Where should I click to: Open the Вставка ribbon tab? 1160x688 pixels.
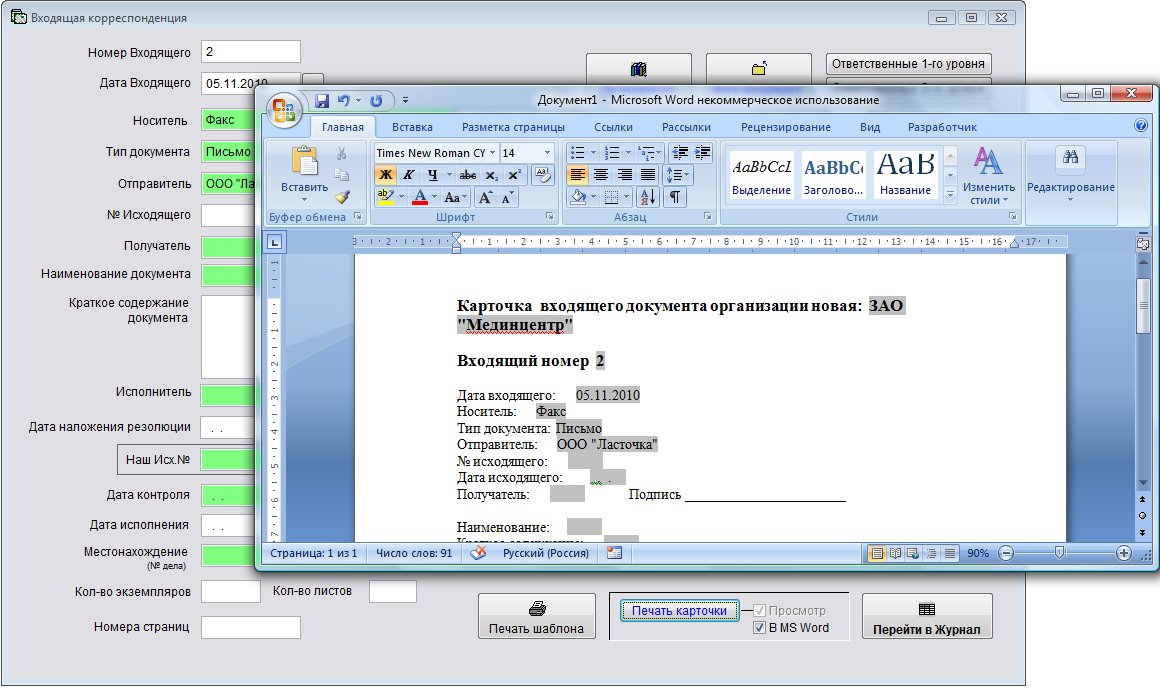(x=412, y=127)
